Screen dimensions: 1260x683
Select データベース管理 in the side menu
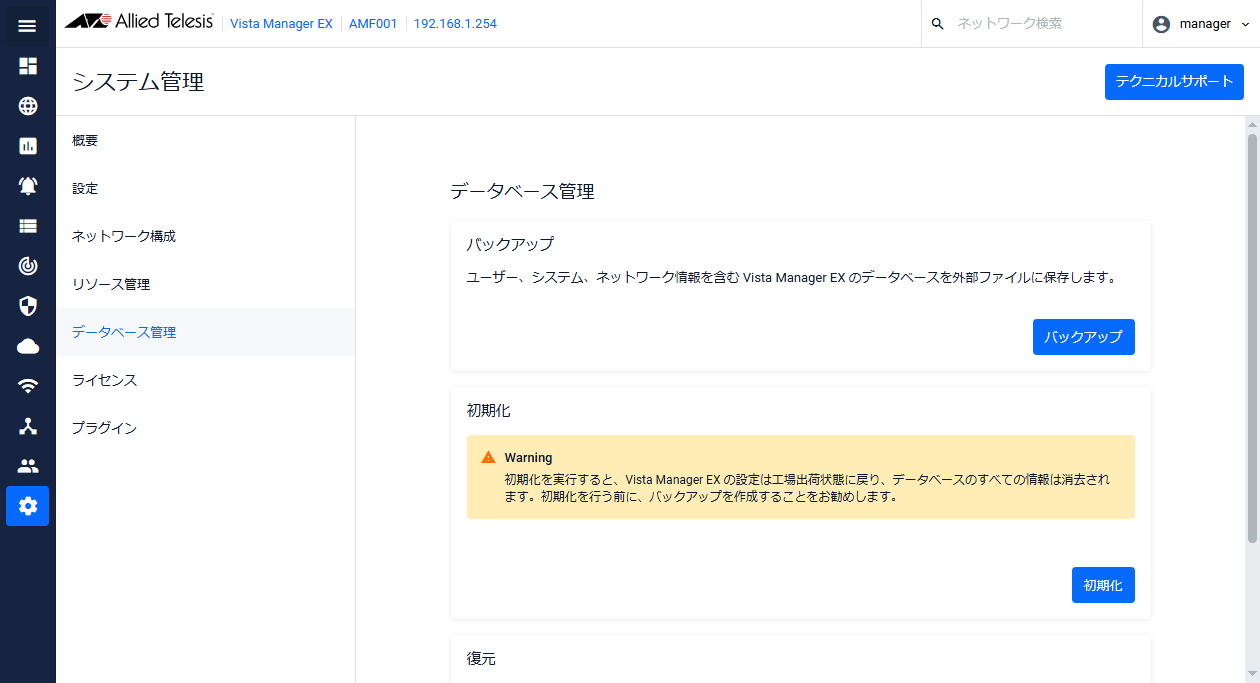pos(206,333)
